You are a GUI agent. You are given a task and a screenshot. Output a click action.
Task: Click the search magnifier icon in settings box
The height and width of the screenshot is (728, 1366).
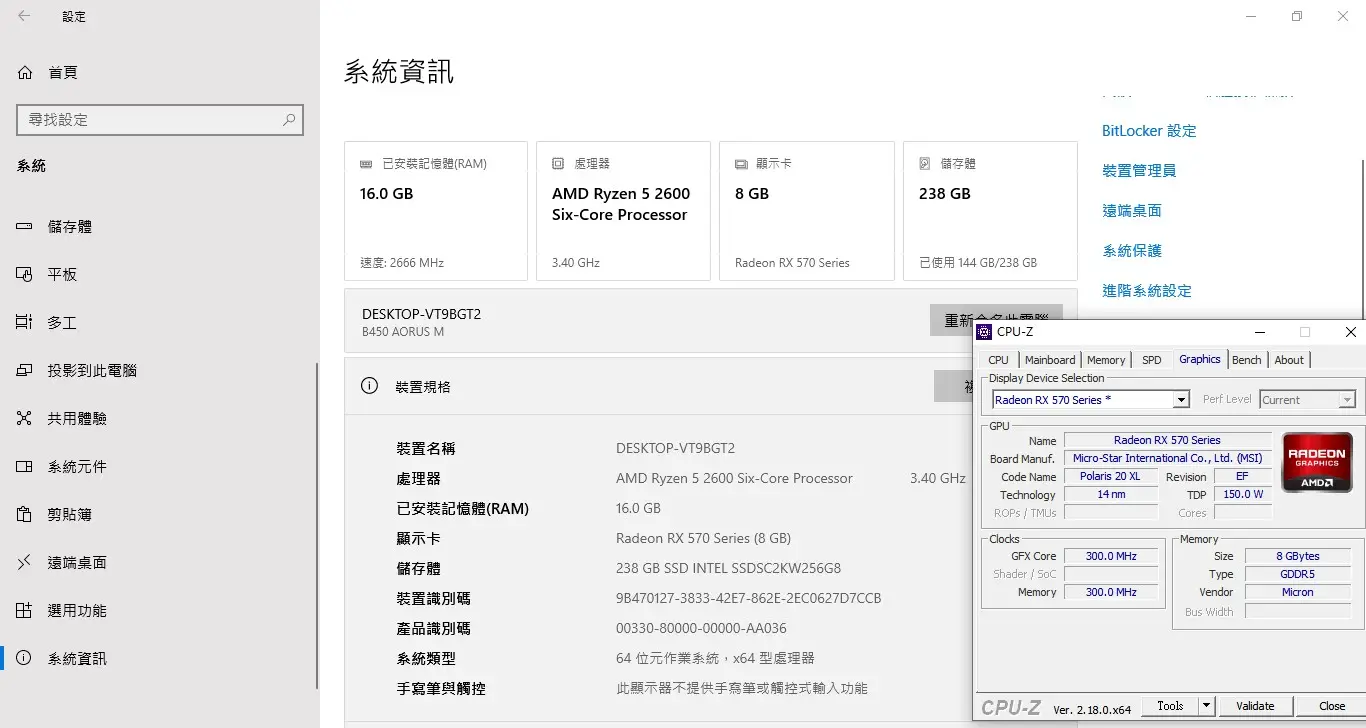click(289, 120)
